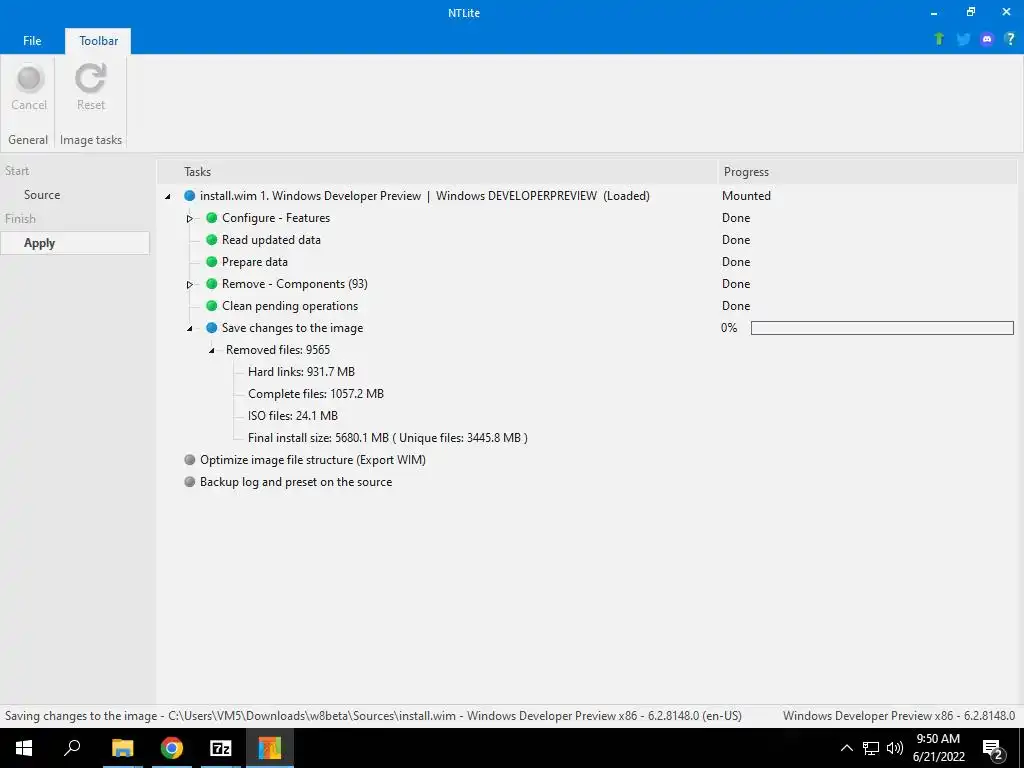Click blue status dot beside install.wim
This screenshot has width=1024, height=768.
pyautogui.click(x=189, y=196)
